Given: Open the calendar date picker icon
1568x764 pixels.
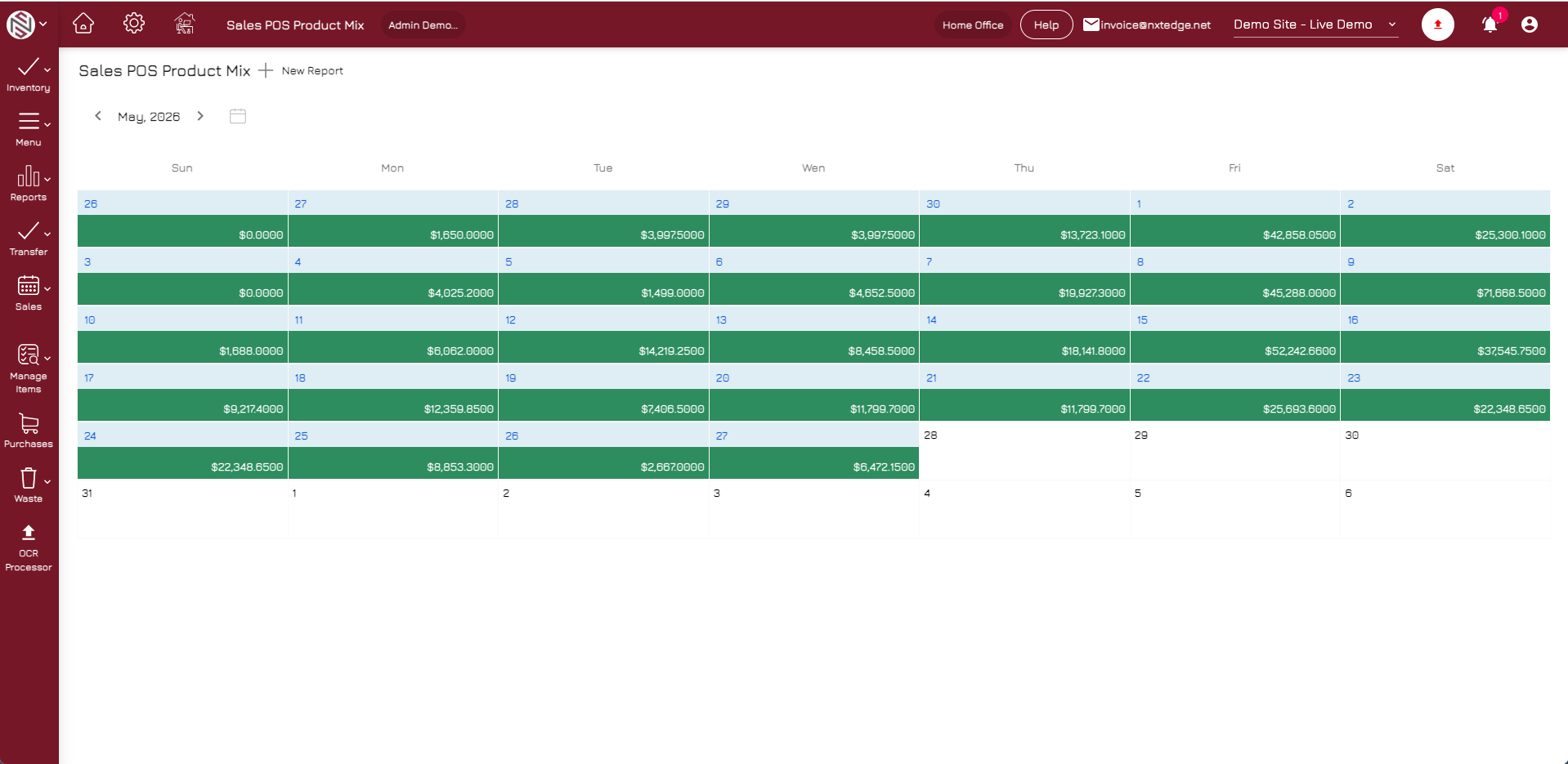Looking at the screenshot, I should tap(238, 116).
